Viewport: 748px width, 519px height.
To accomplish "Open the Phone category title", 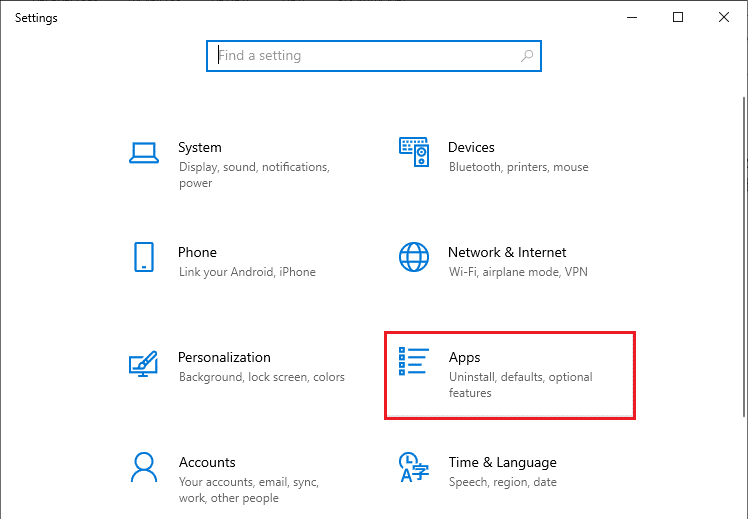I will point(197,252).
